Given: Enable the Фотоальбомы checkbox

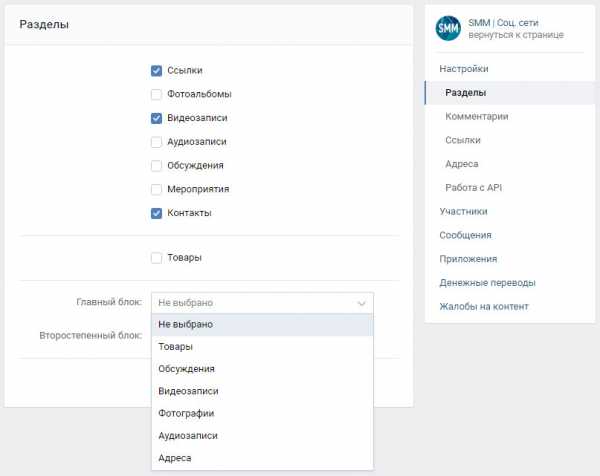Looking at the screenshot, I should coord(156,95).
